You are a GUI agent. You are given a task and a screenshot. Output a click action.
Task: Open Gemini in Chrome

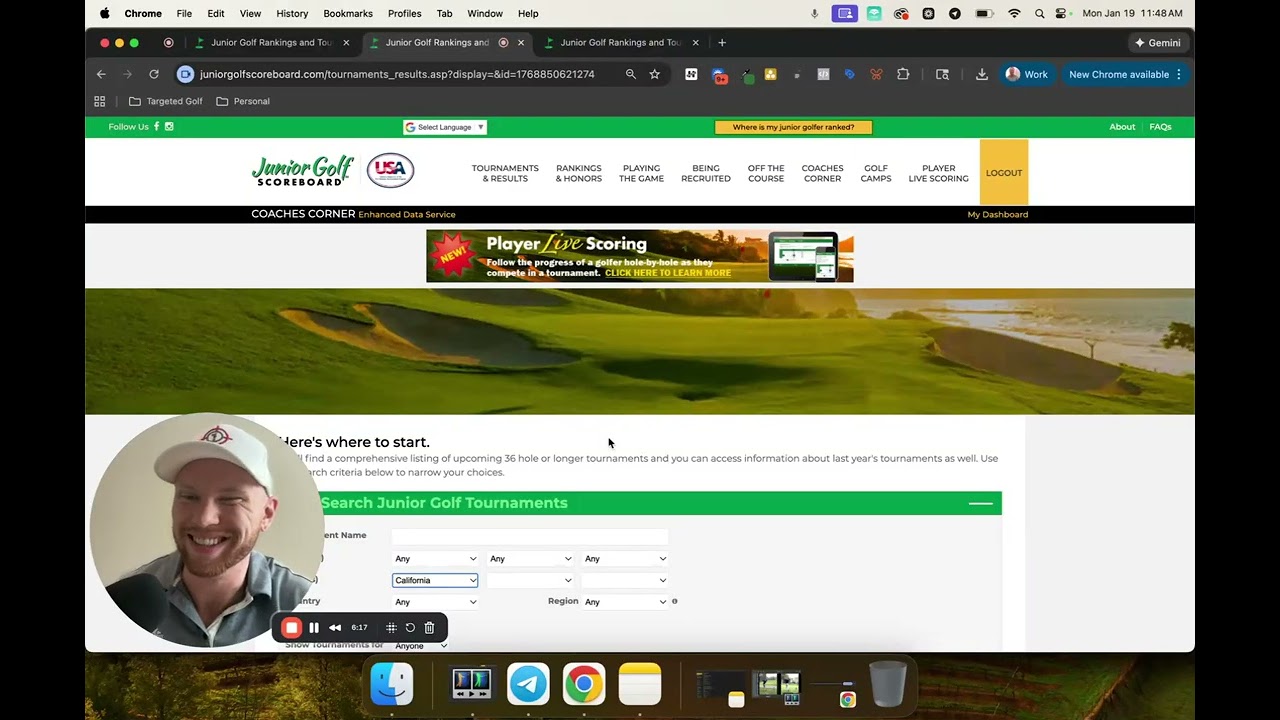point(1157,43)
